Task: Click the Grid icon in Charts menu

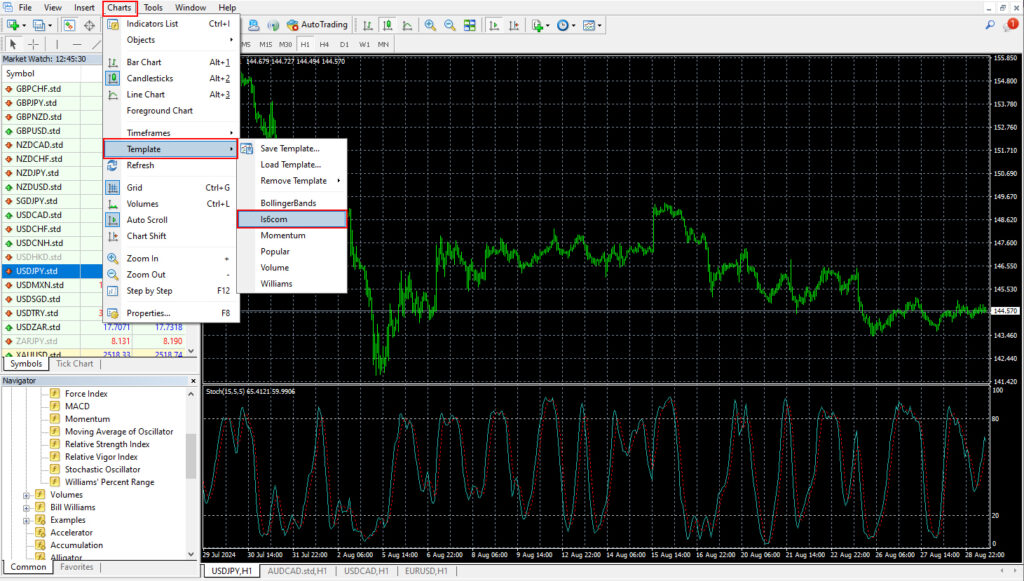Action: (x=113, y=187)
